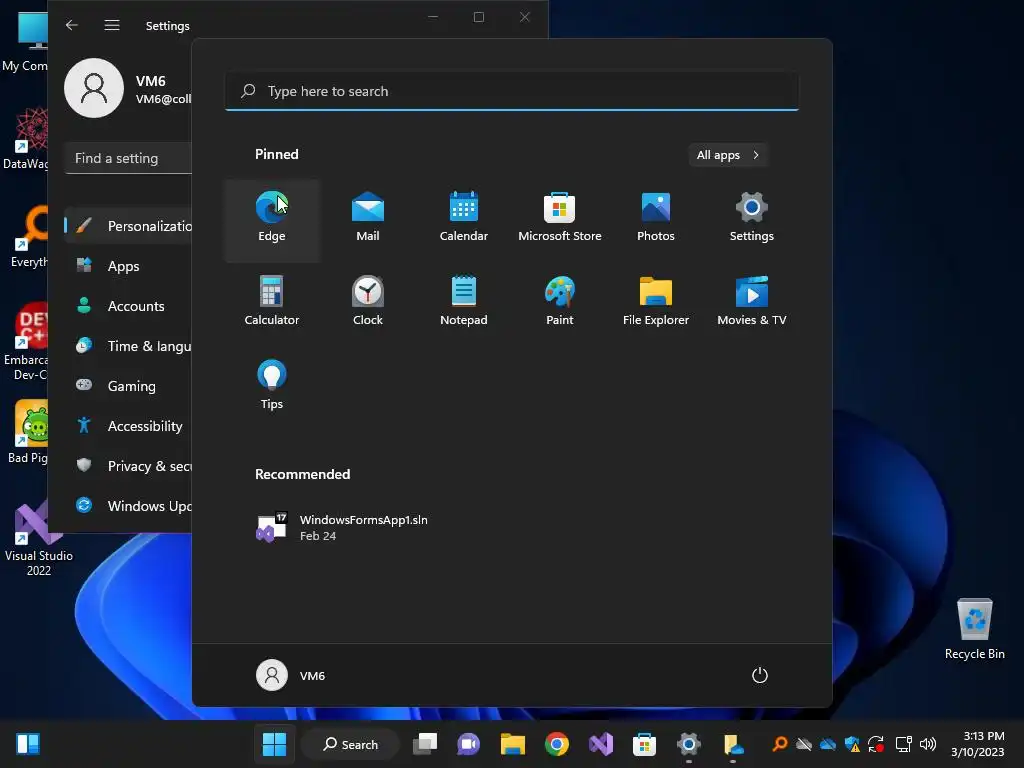Select Visual Studio 2022 desktop shortcut
Viewport: 1024px width, 768px height.
39,539
